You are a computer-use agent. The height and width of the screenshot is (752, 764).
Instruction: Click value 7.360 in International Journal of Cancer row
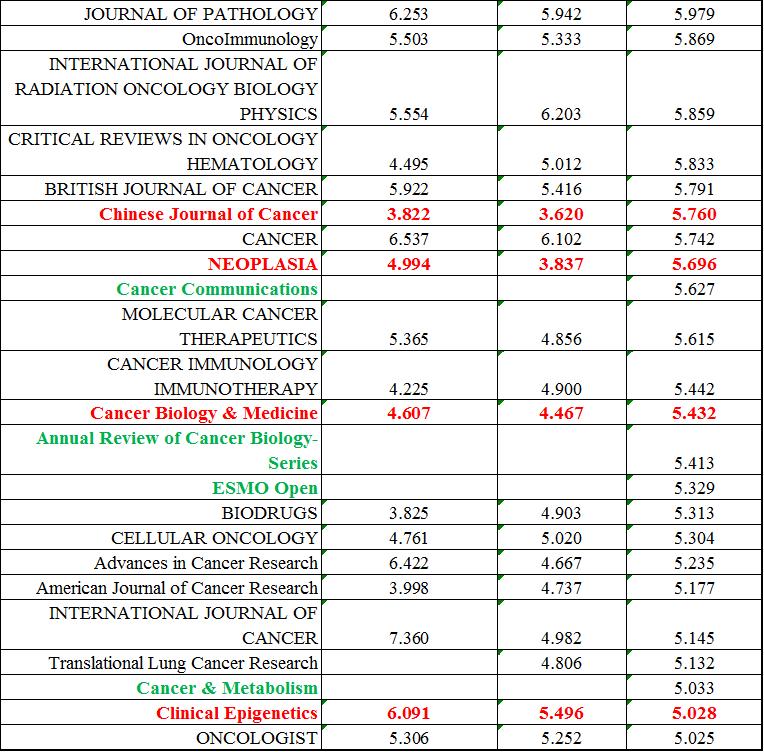[x=408, y=637]
